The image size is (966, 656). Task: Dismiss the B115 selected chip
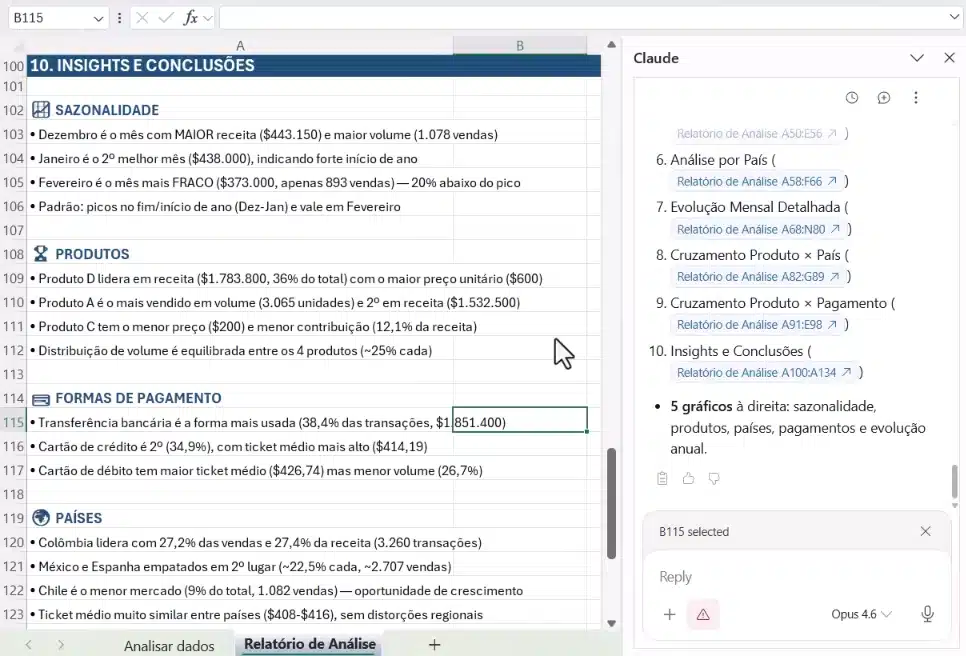tap(925, 531)
